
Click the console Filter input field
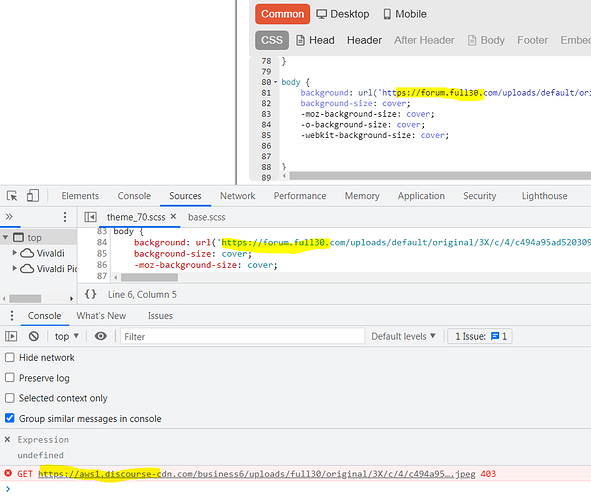point(242,336)
